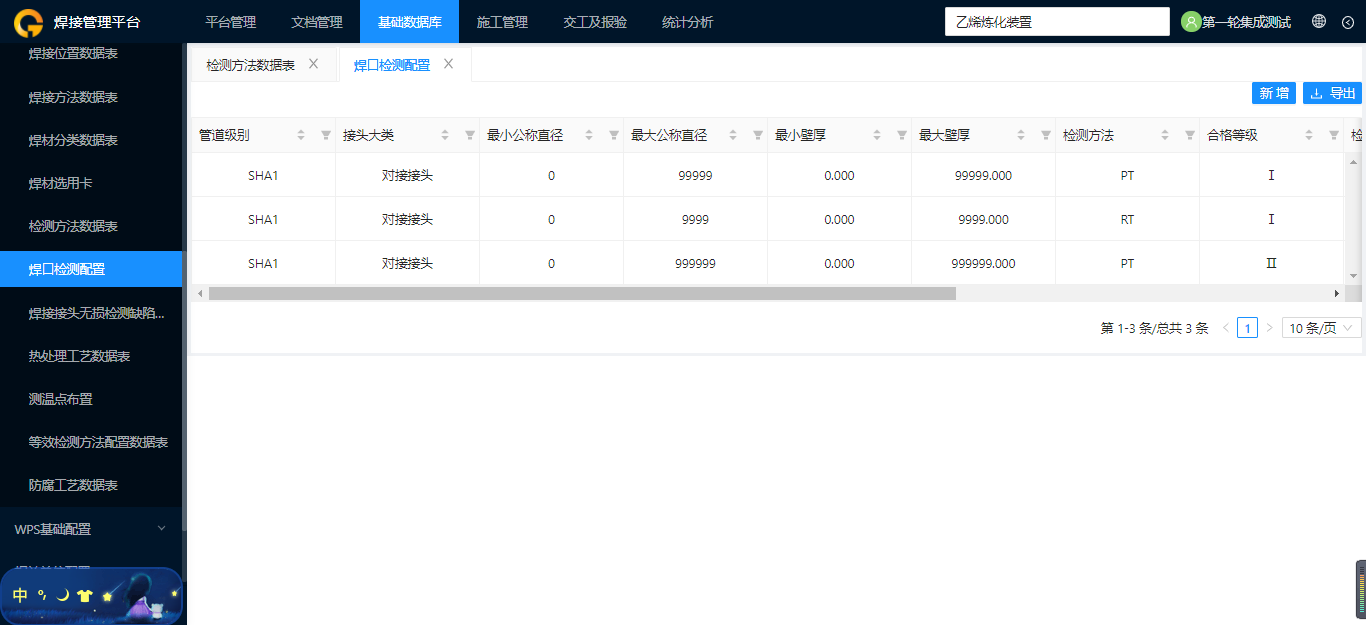Click the 乙烯炼化装置 search input field
This screenshot has height=625, width=1366.
[1057, 22]
